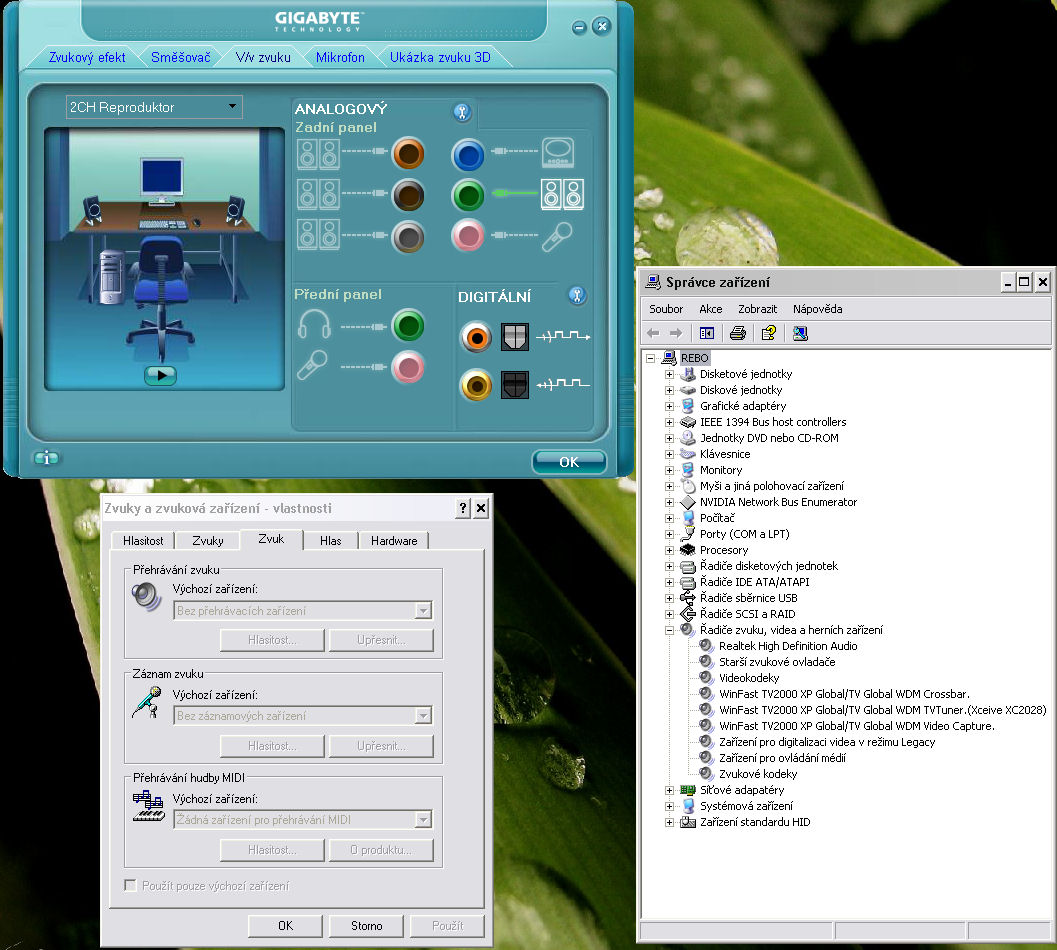
Task: Toggle the 'Použít pouze výchozí zařízení' checkbox
Action: [130, 886]
